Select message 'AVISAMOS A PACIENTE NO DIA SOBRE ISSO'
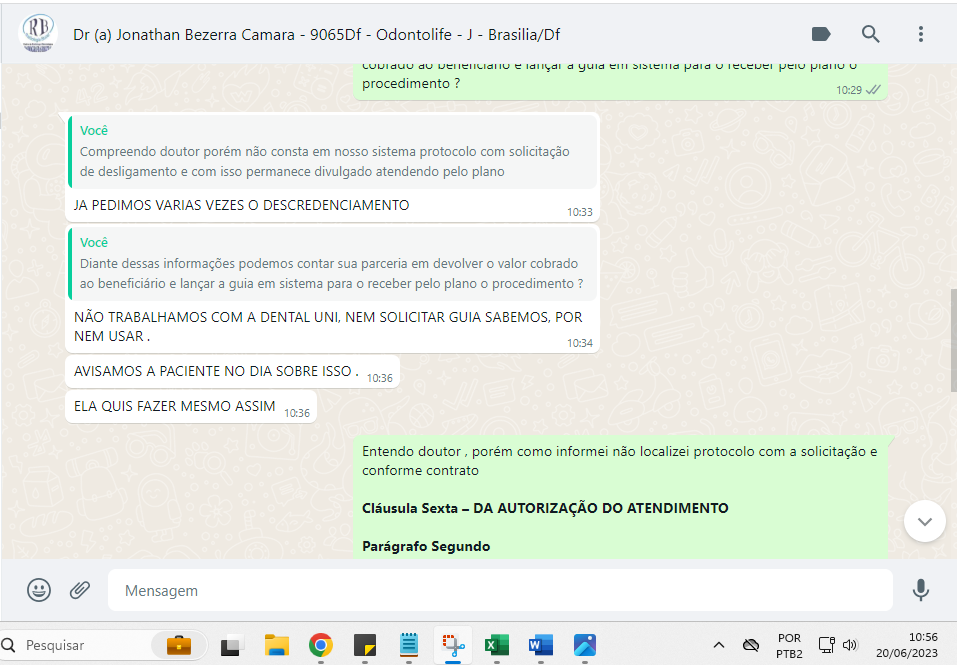Viewport: 957px width, 665px height. [x=216, y=371]
